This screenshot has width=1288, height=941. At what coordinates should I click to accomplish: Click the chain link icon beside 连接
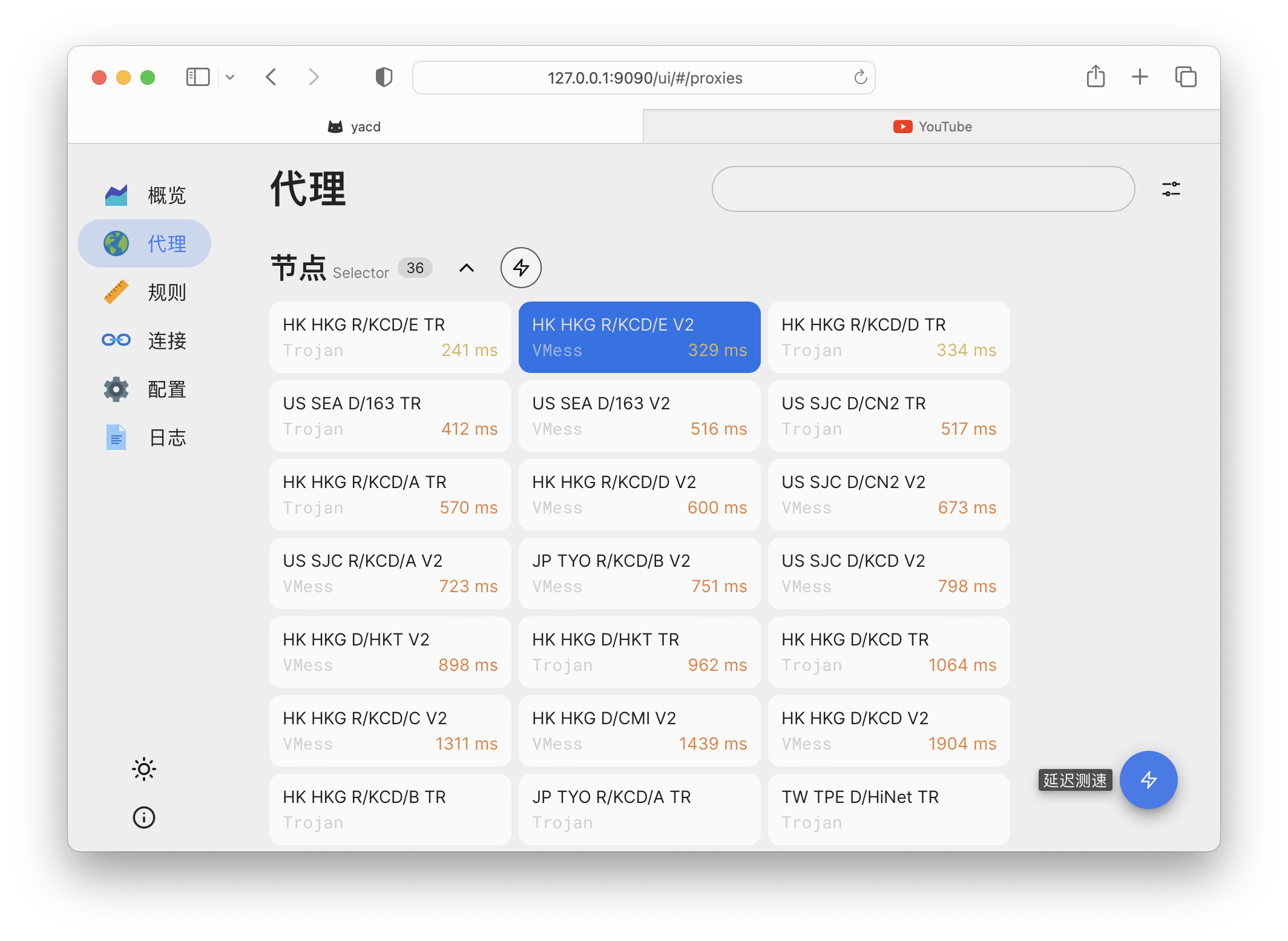[116, 340]
